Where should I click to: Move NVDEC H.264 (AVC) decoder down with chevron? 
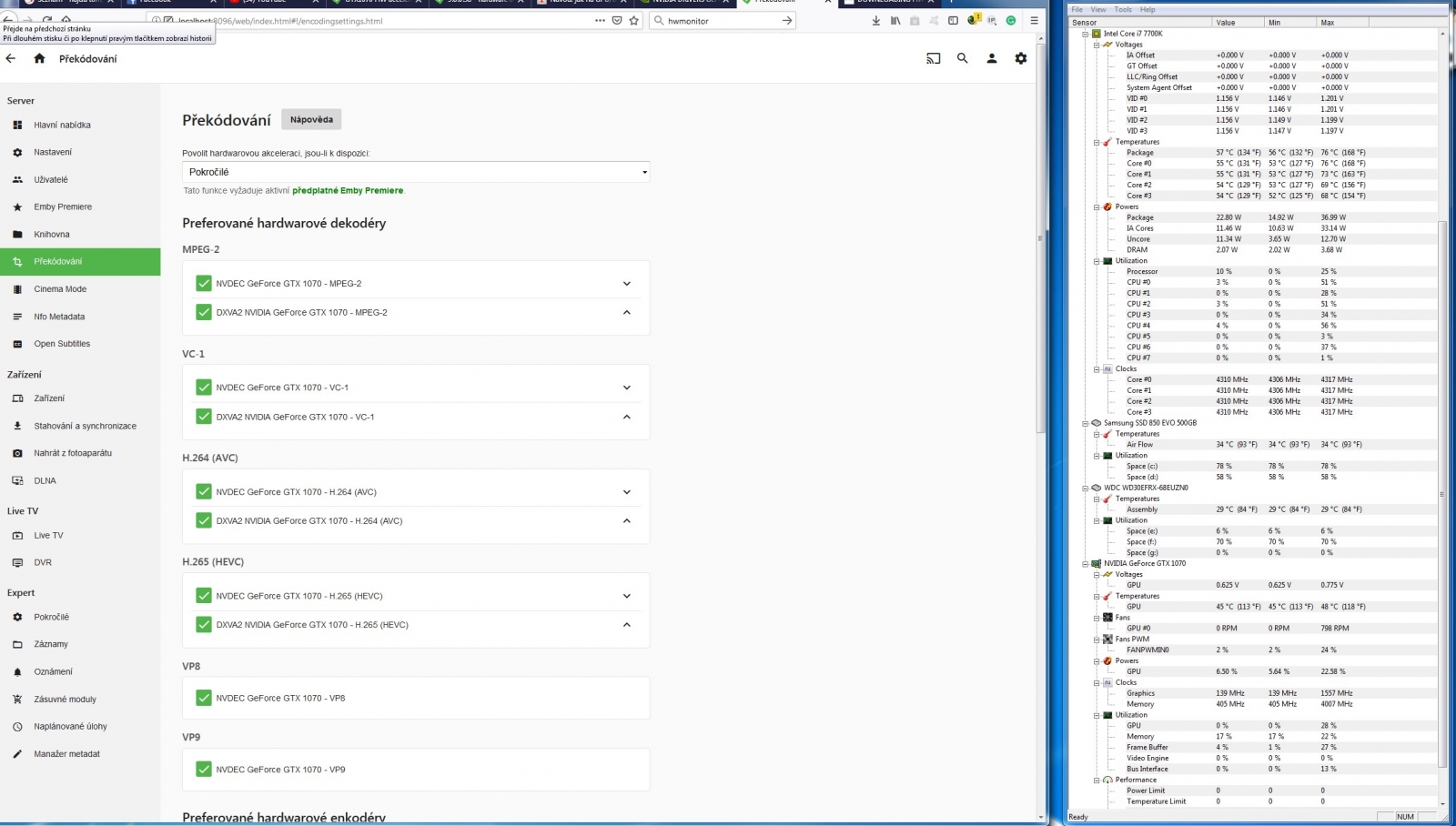point(626,491)
